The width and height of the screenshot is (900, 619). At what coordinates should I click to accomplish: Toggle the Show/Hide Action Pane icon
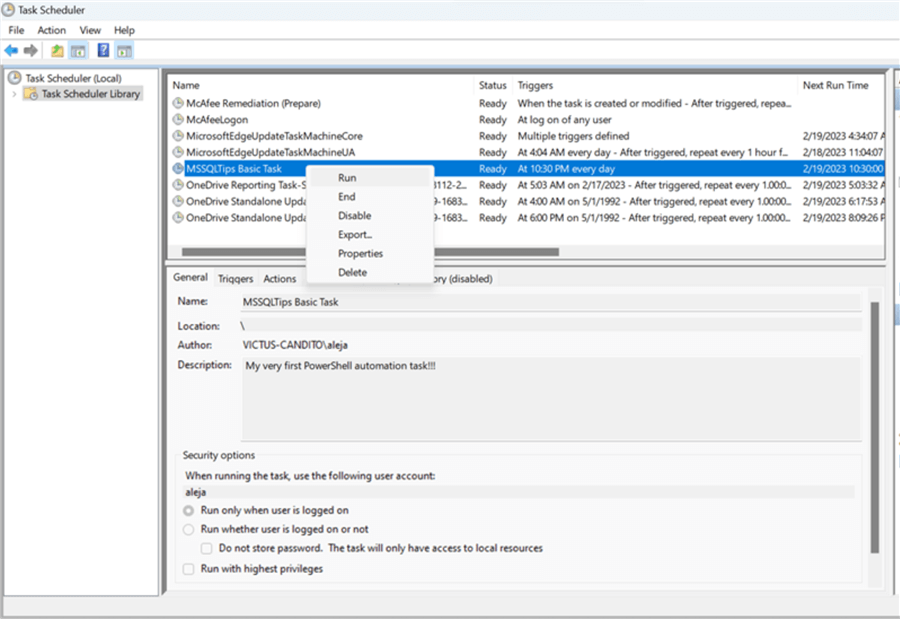124,50
